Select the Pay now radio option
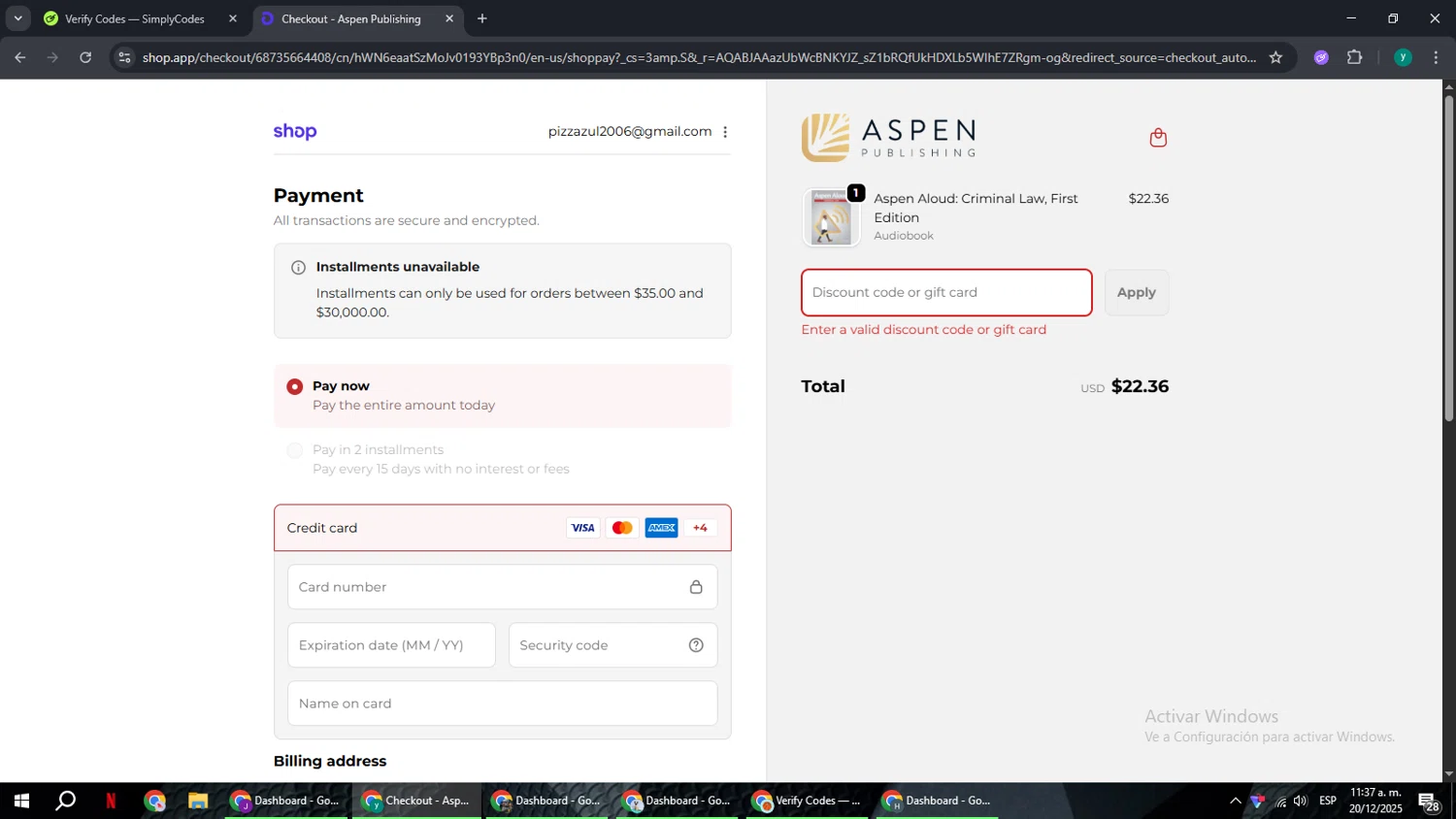Viewport: 1456px width, 819px height. pyautogui.click(x=295, y=386)
